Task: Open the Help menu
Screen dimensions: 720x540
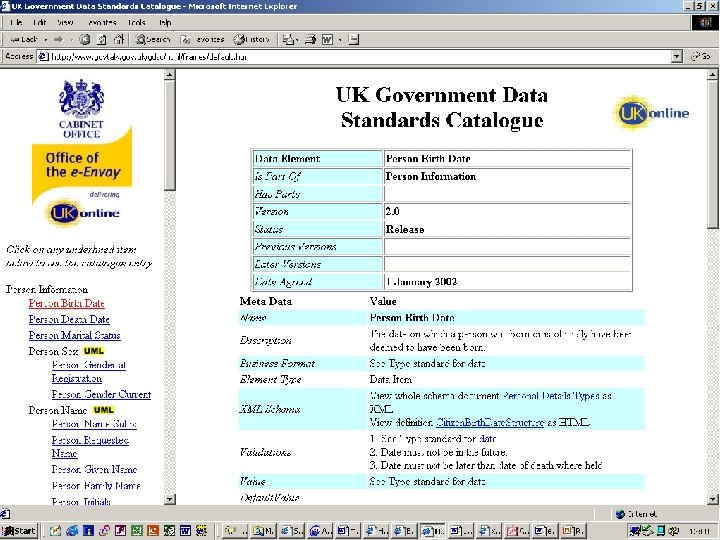Action: (165, 22)
